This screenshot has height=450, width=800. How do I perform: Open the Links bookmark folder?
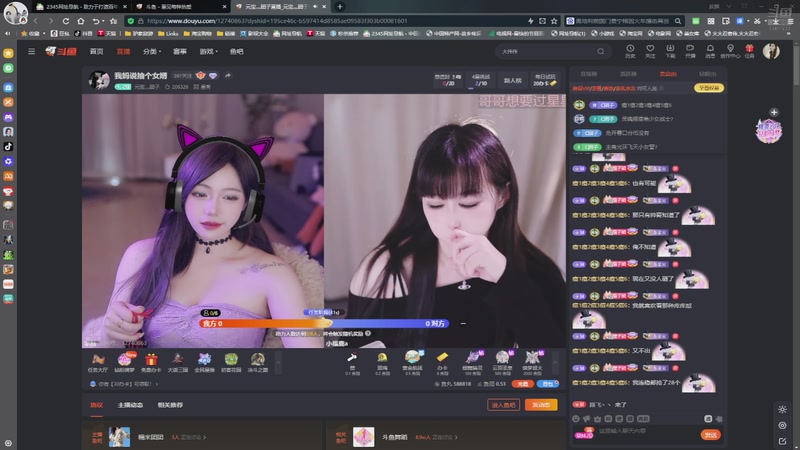tap(168, 33)
